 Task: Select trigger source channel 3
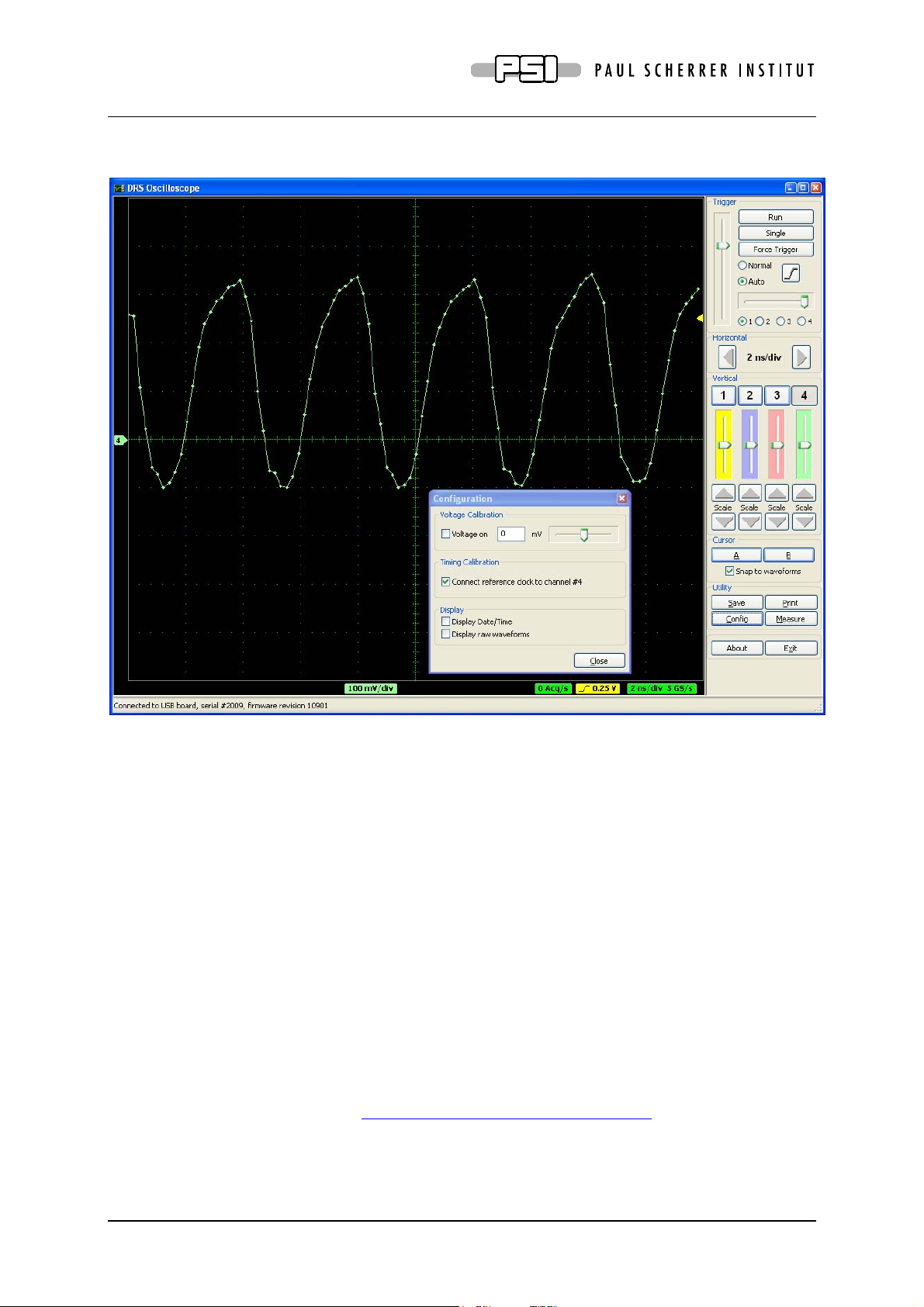pyautogui.click(x=780, y=321)
